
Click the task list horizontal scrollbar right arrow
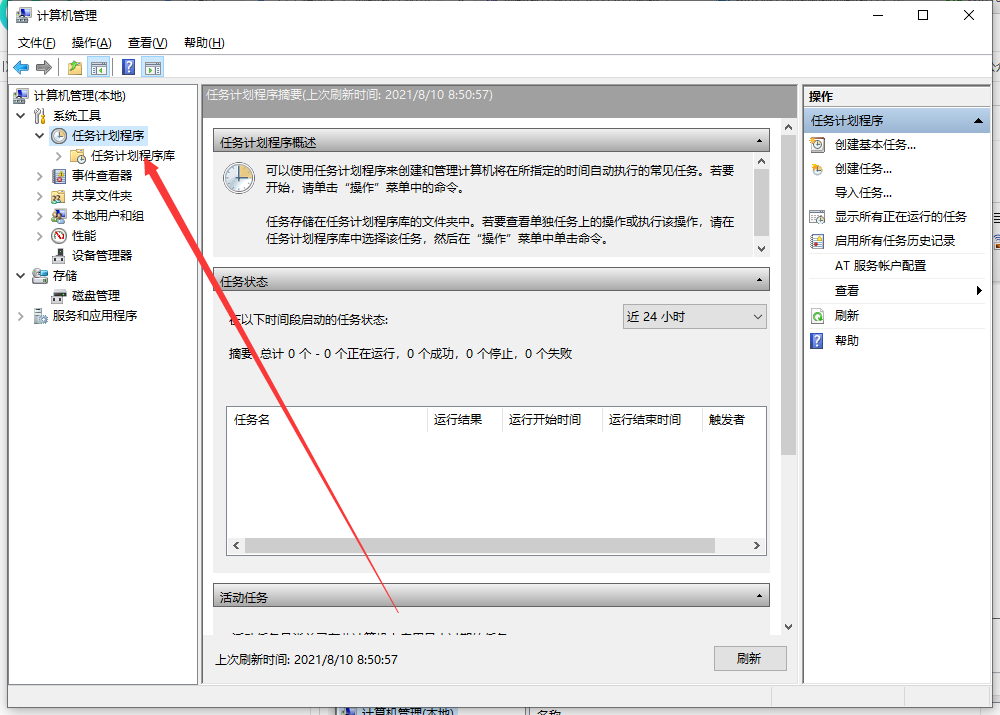757,545
